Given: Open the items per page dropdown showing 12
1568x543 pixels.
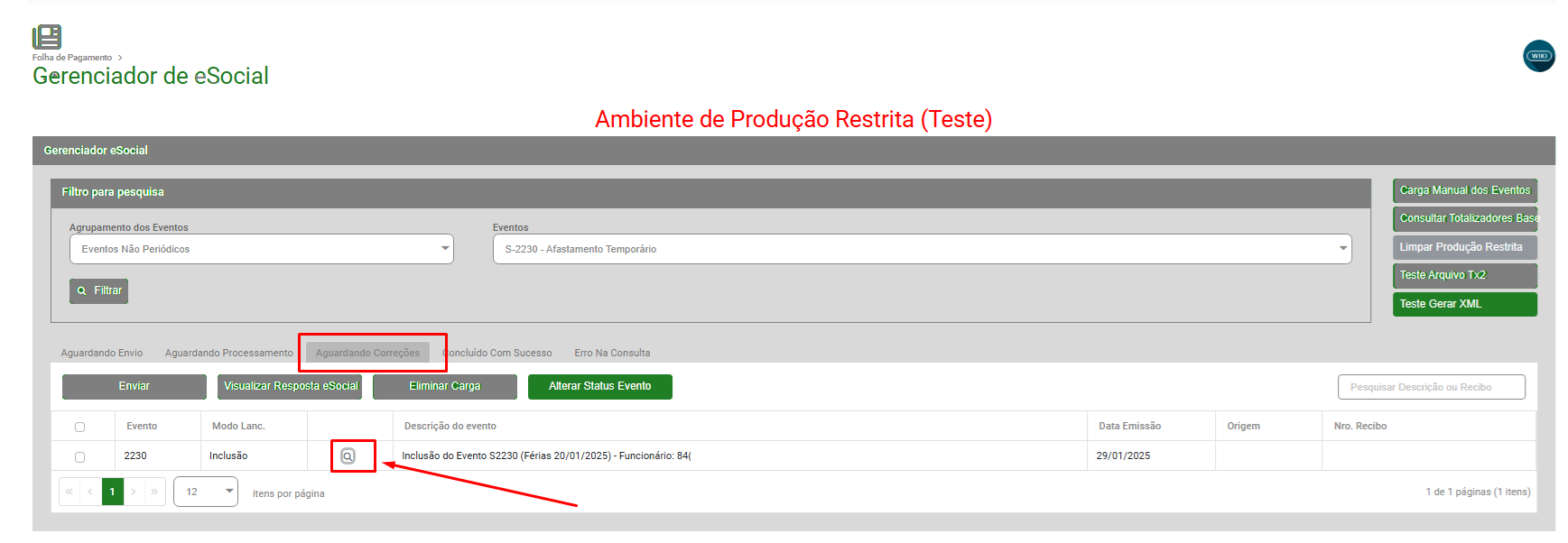Looking at the screenshot, I should [206, 492].
